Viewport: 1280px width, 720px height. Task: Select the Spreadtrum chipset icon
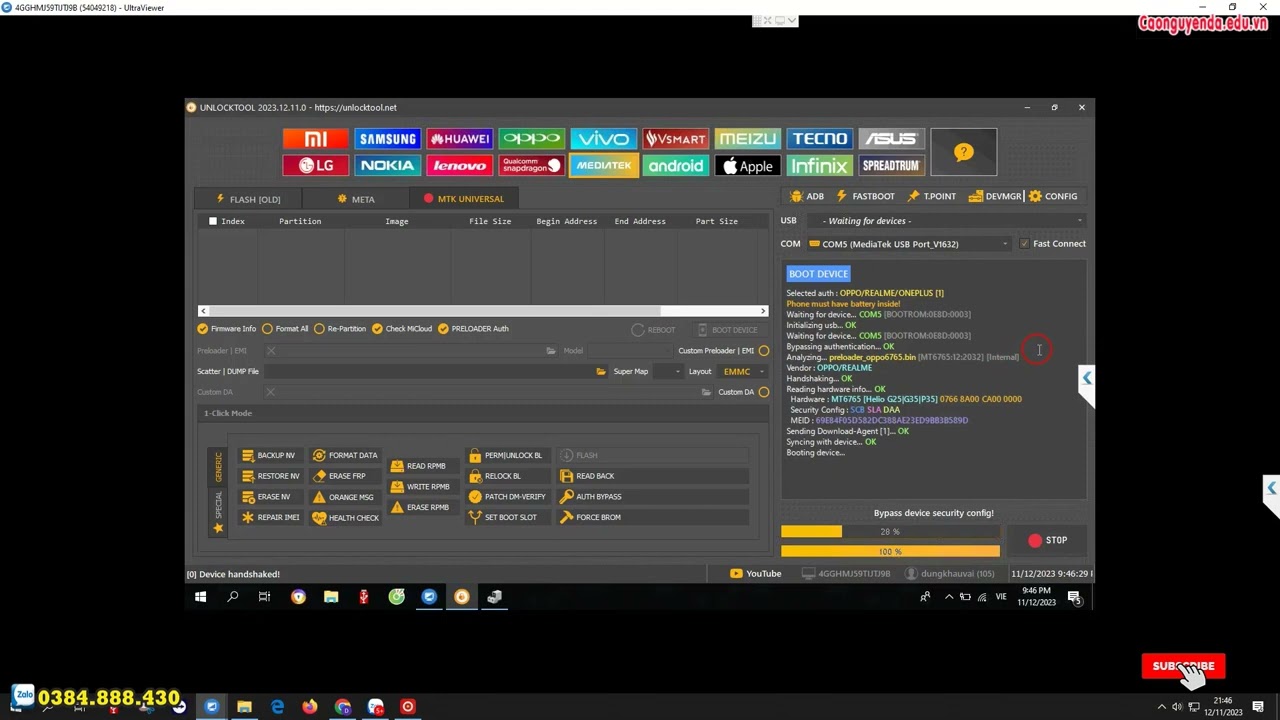891,166
